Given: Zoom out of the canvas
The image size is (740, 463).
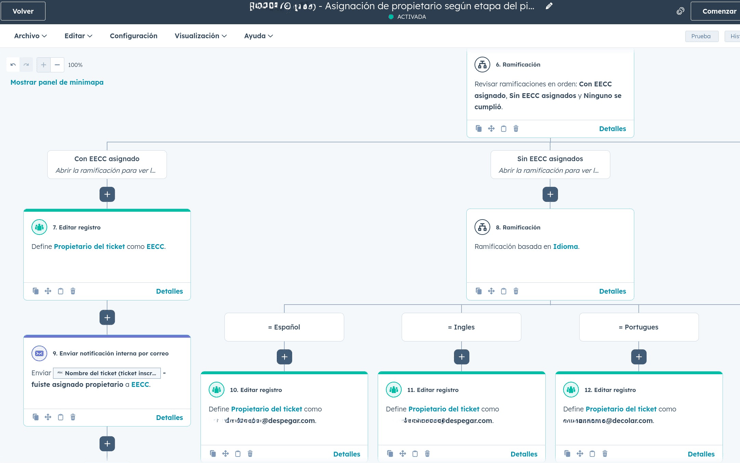Looking at the screenshot, I should pos(57,65).
